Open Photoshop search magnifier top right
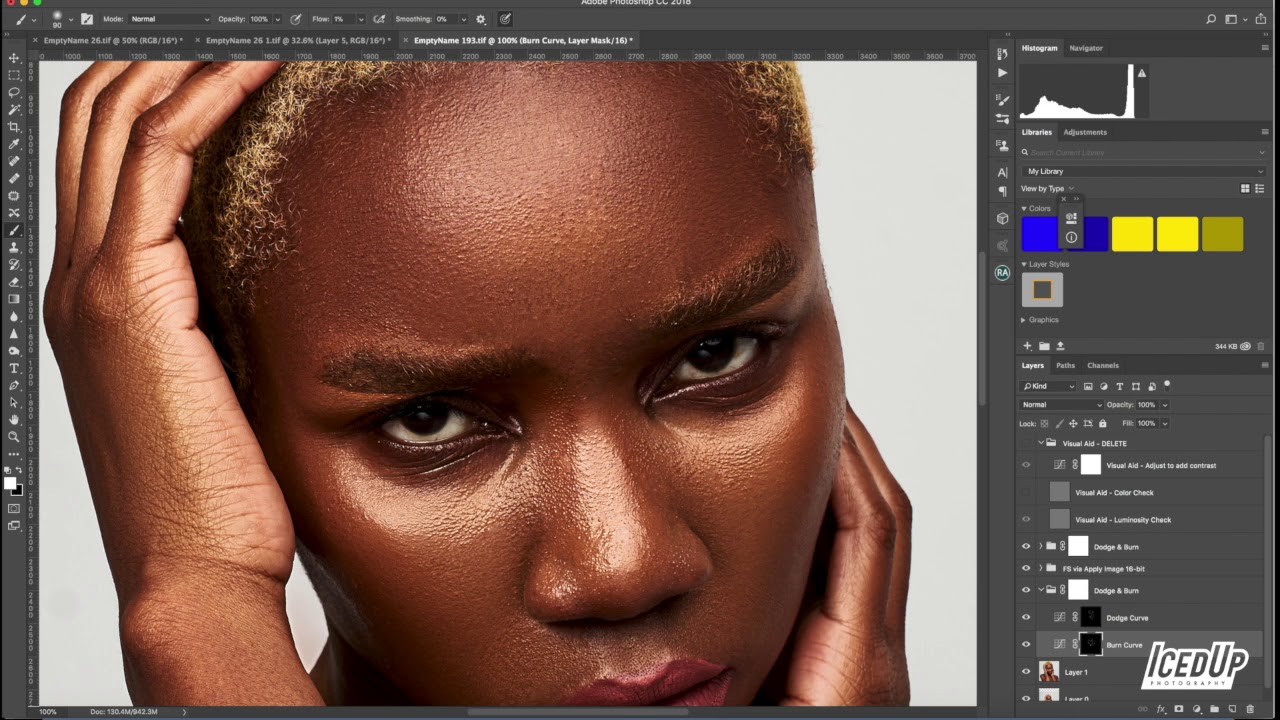The image size is (1280, 720). click(x=1211, y=19)
